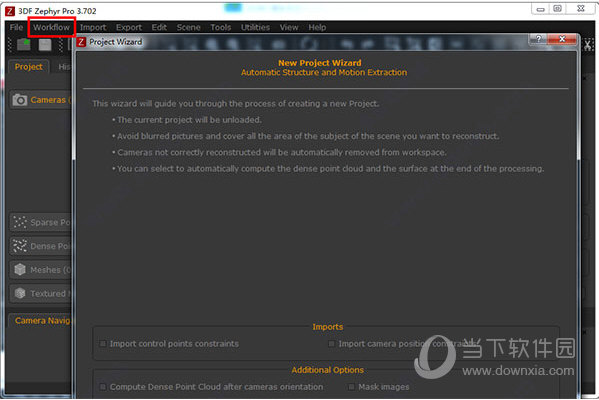Viewport: 599px width, 400px height.
Task: Click the Z logo in Project Wizard title
Action: coord(81,42)
